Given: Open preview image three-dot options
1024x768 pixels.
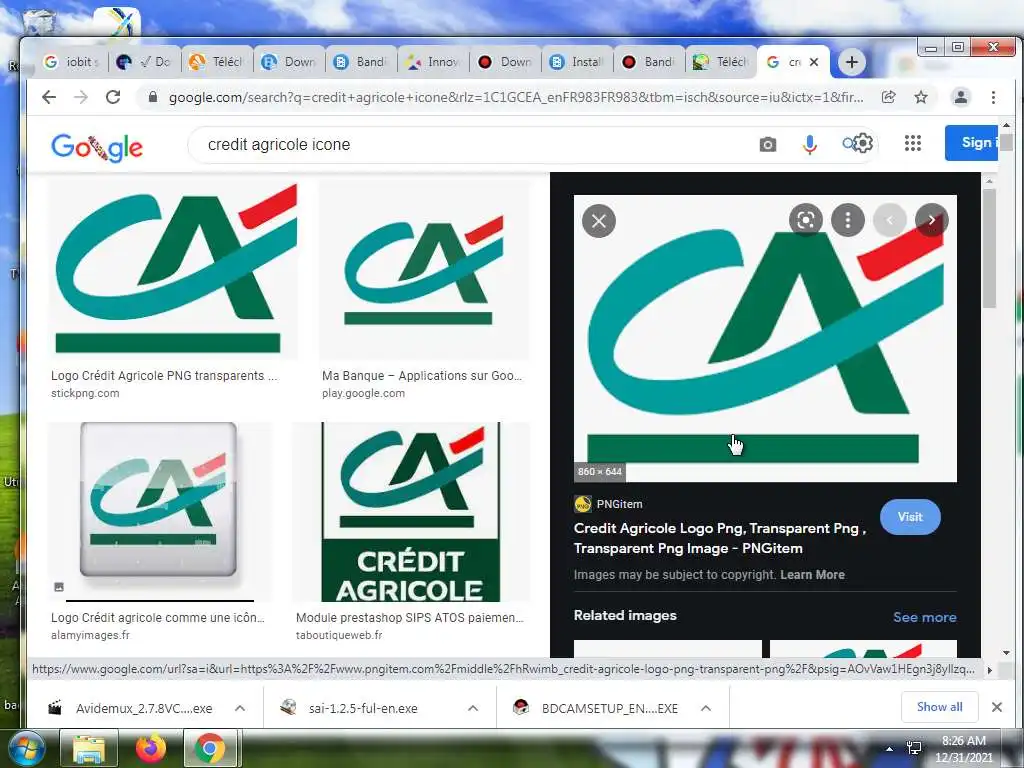Looking at the screenshot, I should point(848,220).
